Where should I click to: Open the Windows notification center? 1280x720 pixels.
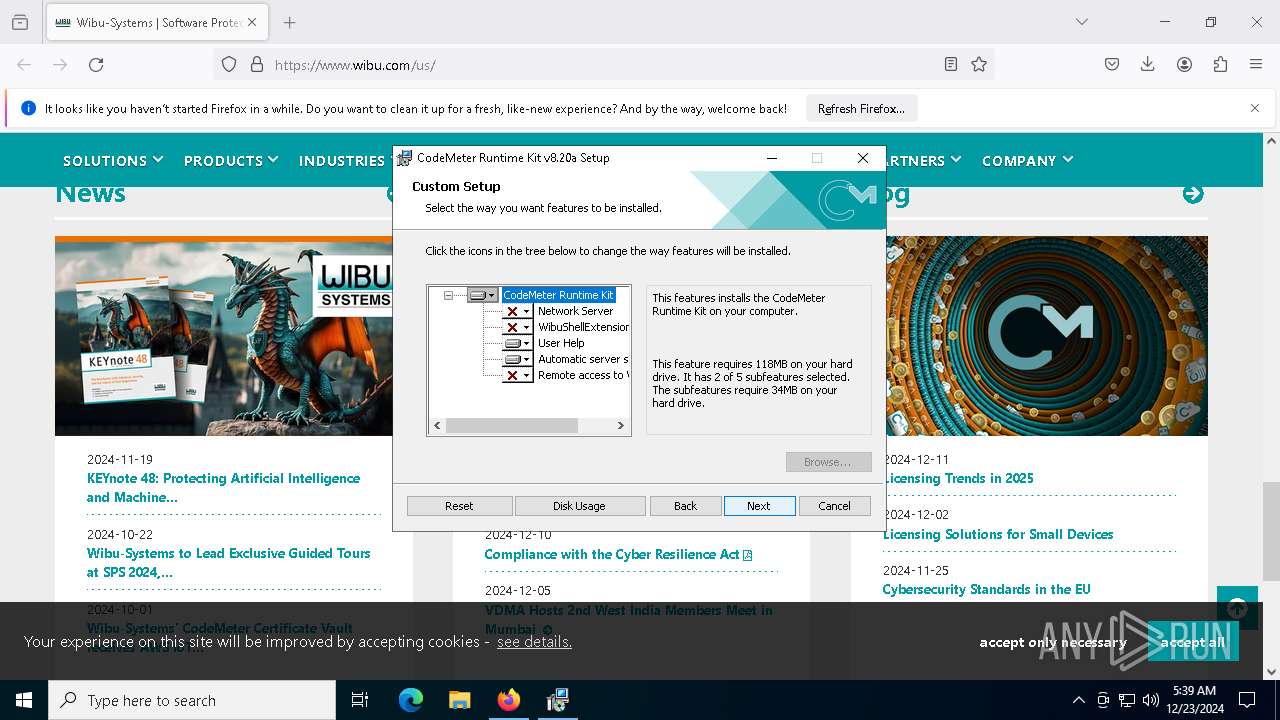point(1247,700)
